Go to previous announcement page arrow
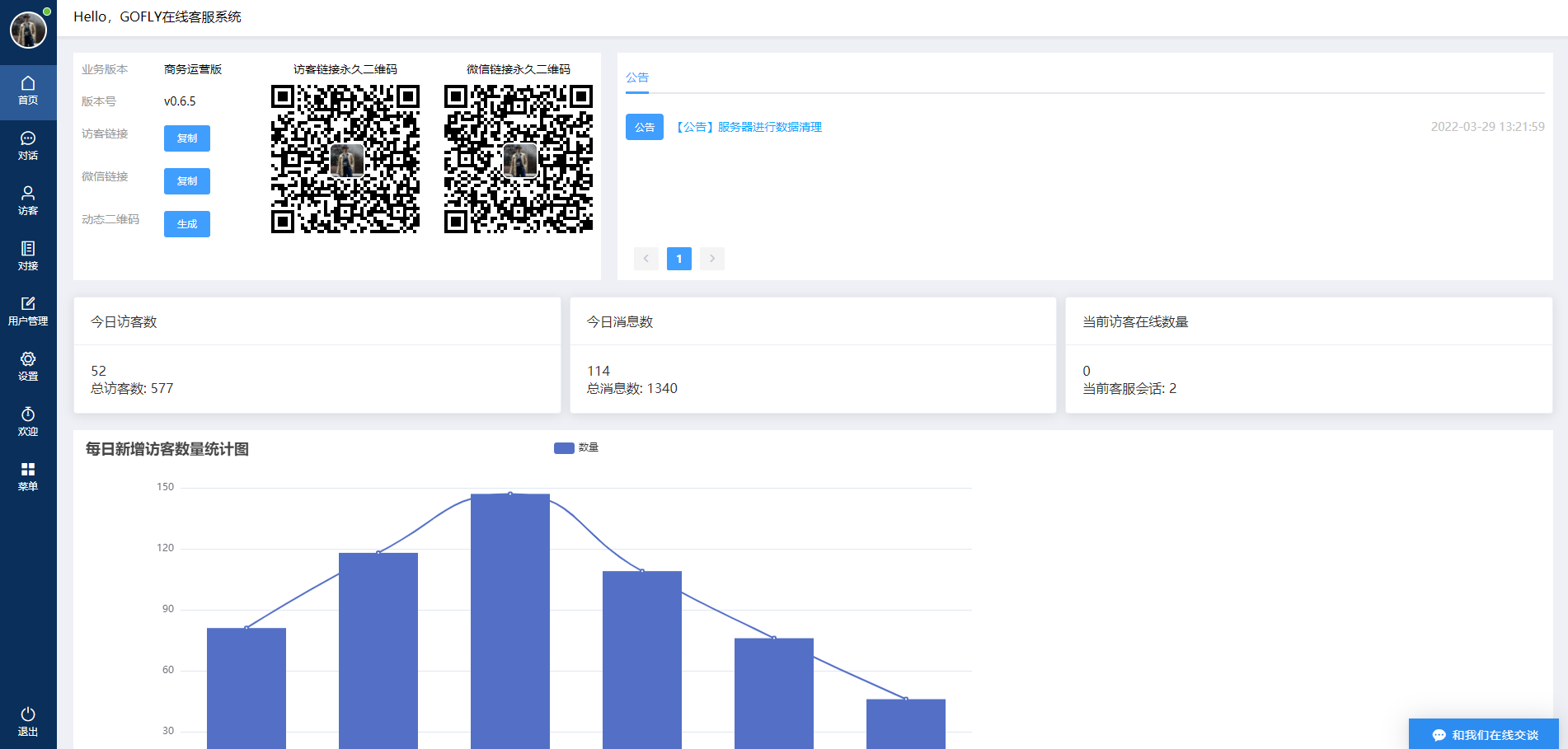Viewport: 1568px width, 749px height. 646,259
